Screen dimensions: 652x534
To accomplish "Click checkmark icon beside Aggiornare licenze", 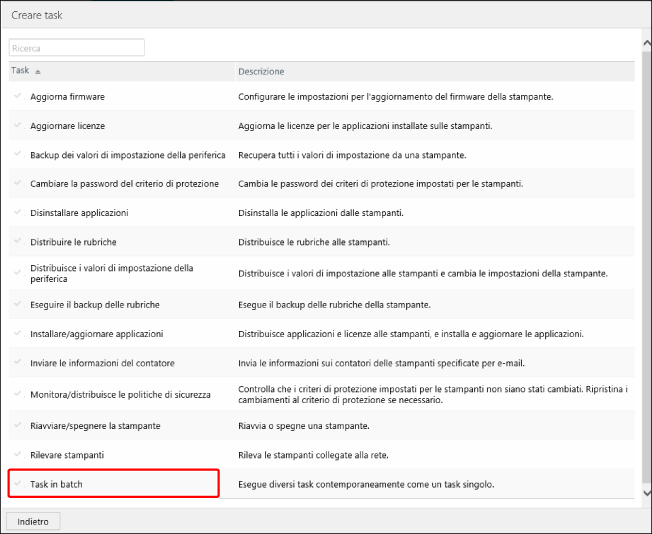I will tap(17, 125).
